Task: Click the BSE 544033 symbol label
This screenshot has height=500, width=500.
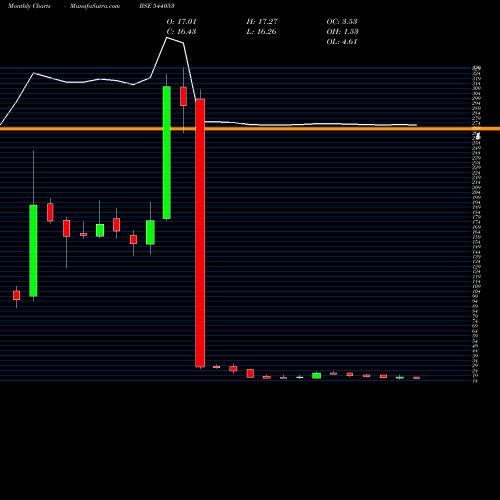Action: (x=157, y=6)
